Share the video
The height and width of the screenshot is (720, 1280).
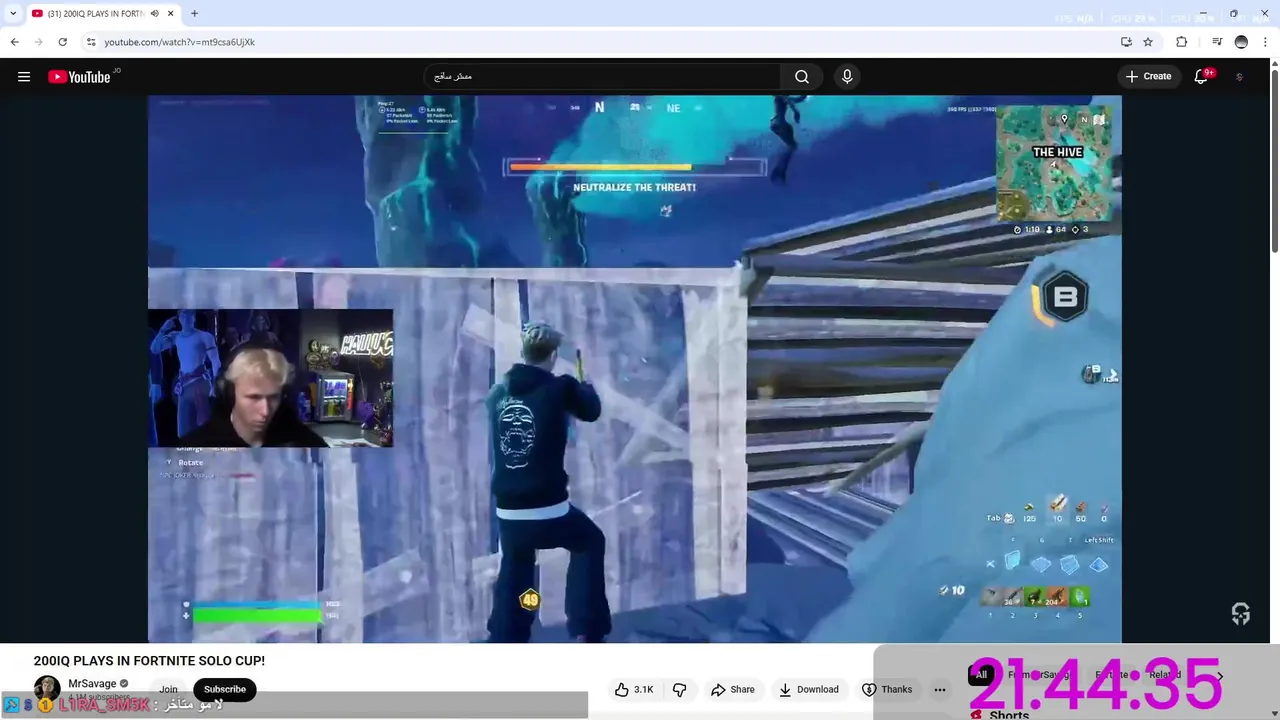click(732, 689)
